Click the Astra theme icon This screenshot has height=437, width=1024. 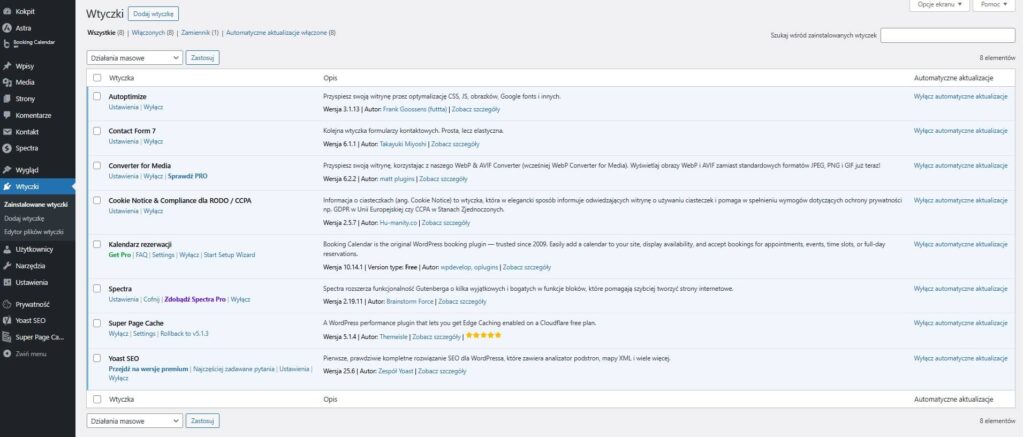pyautogui.click(x=7, y=27)
